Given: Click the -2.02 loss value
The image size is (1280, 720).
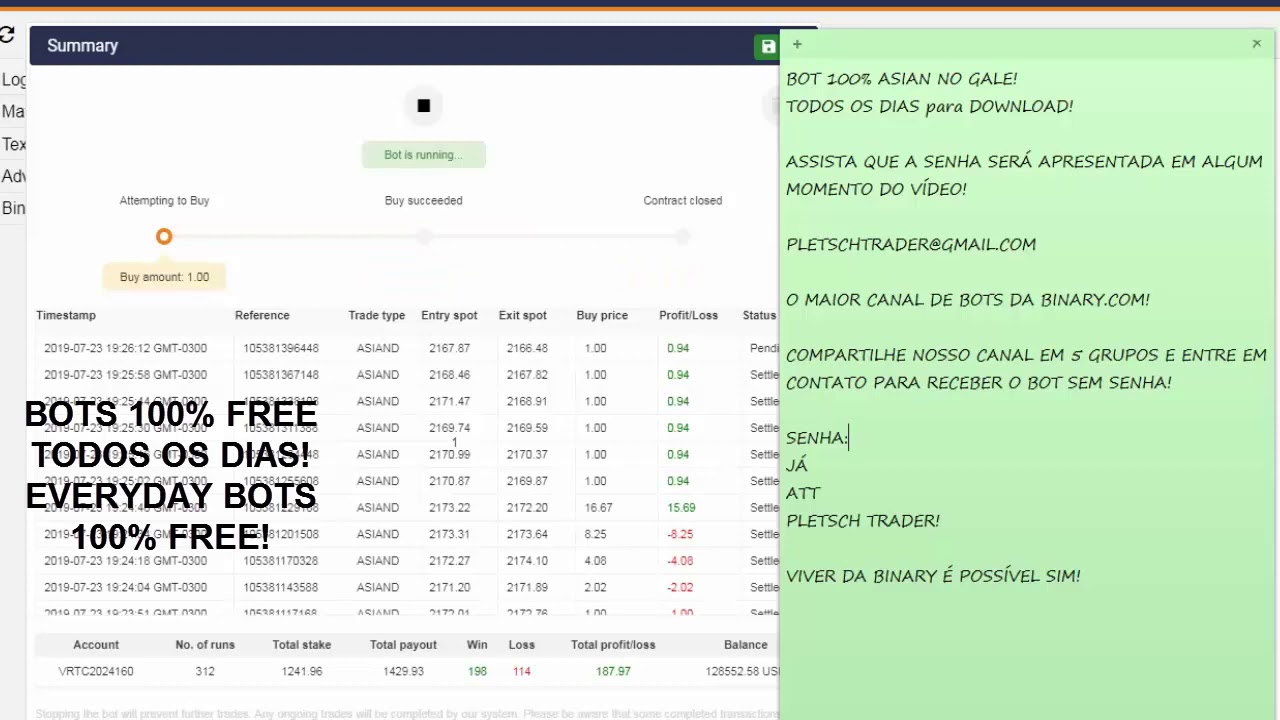Looking at the screenshot, I should [680, 587].
